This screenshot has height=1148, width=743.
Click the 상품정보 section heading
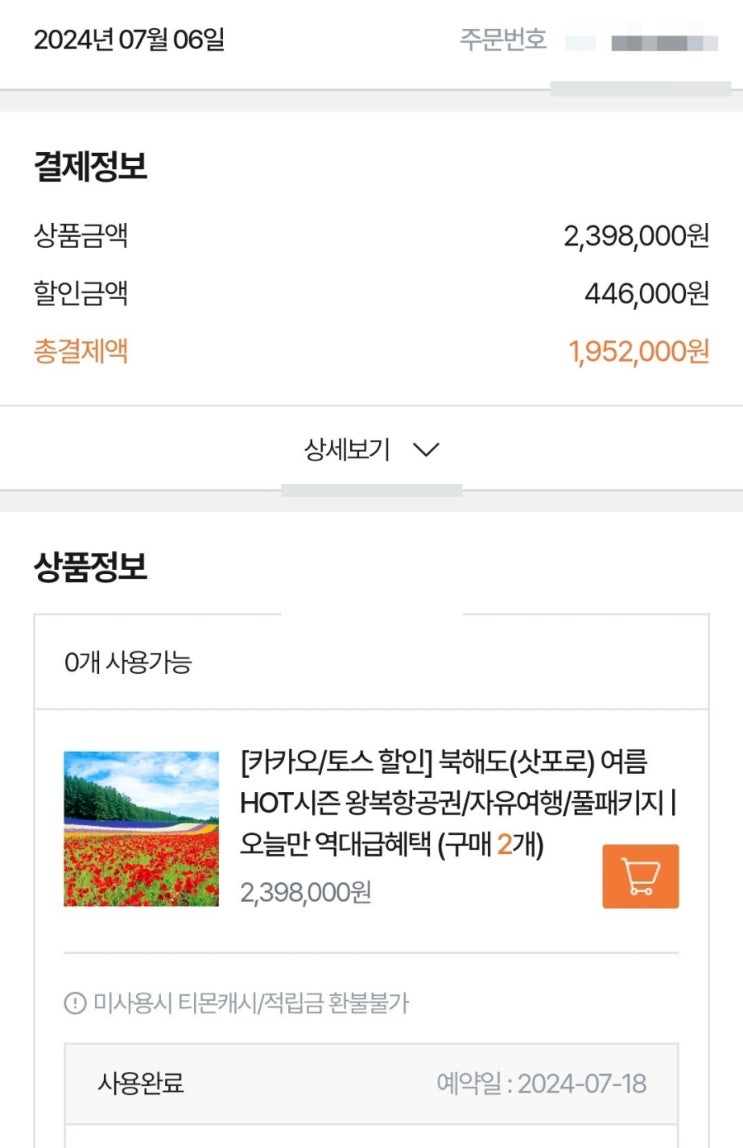[x=91, y=567]
